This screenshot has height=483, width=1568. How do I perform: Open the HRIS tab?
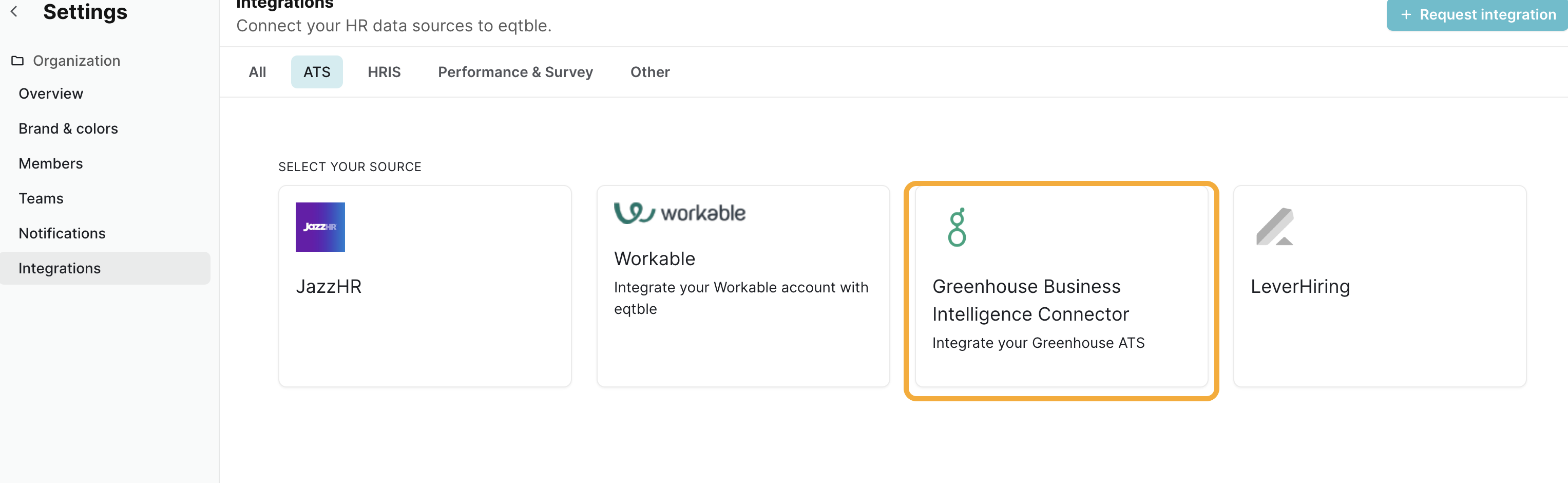coord(384,72)
